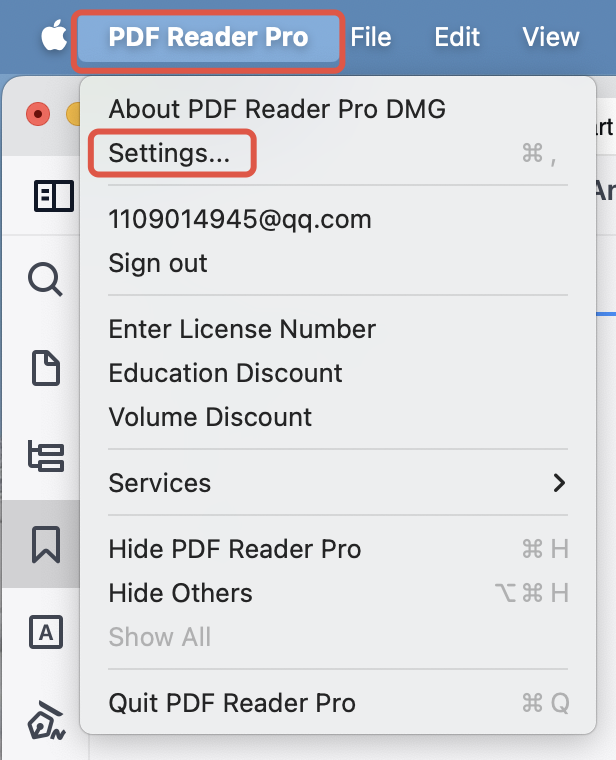Open the search panel magnifier icon
This screenshot has height=760, width=616.
tap(46, 279)
